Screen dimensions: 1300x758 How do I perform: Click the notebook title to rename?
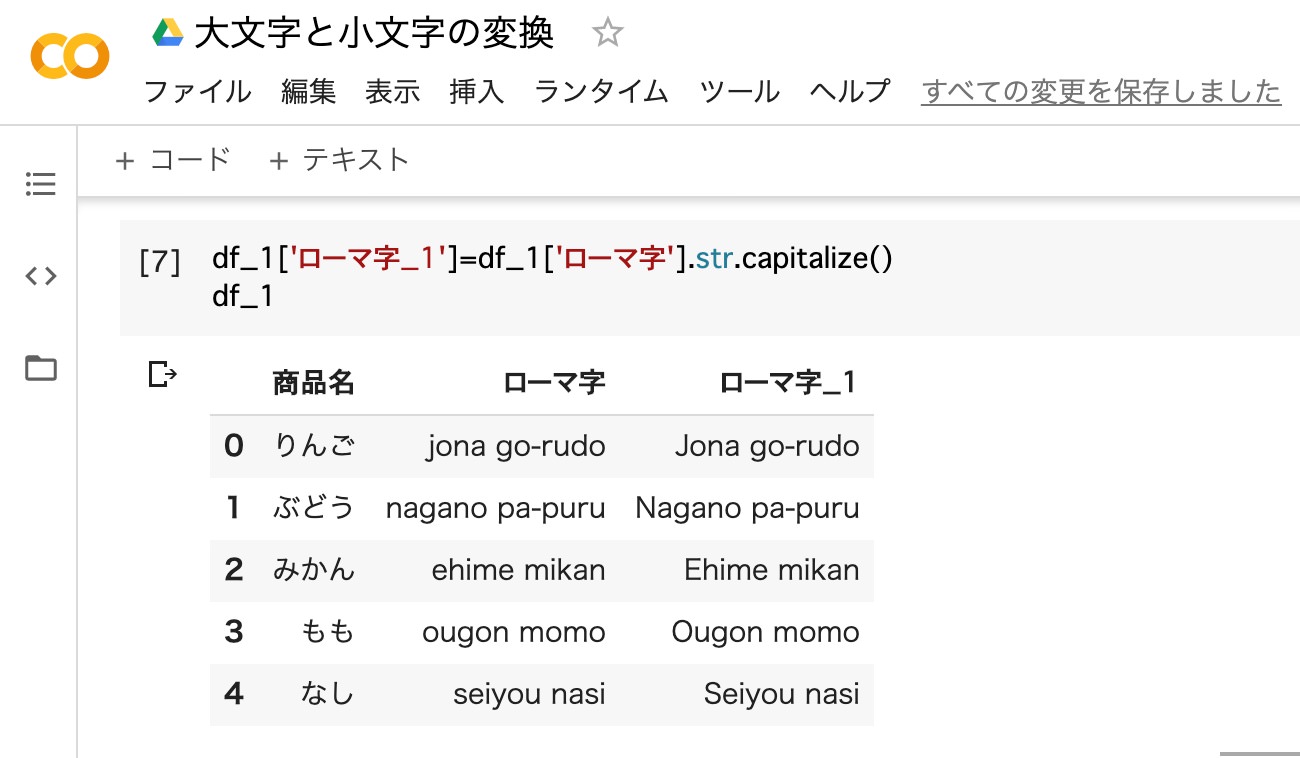[374, 34]
